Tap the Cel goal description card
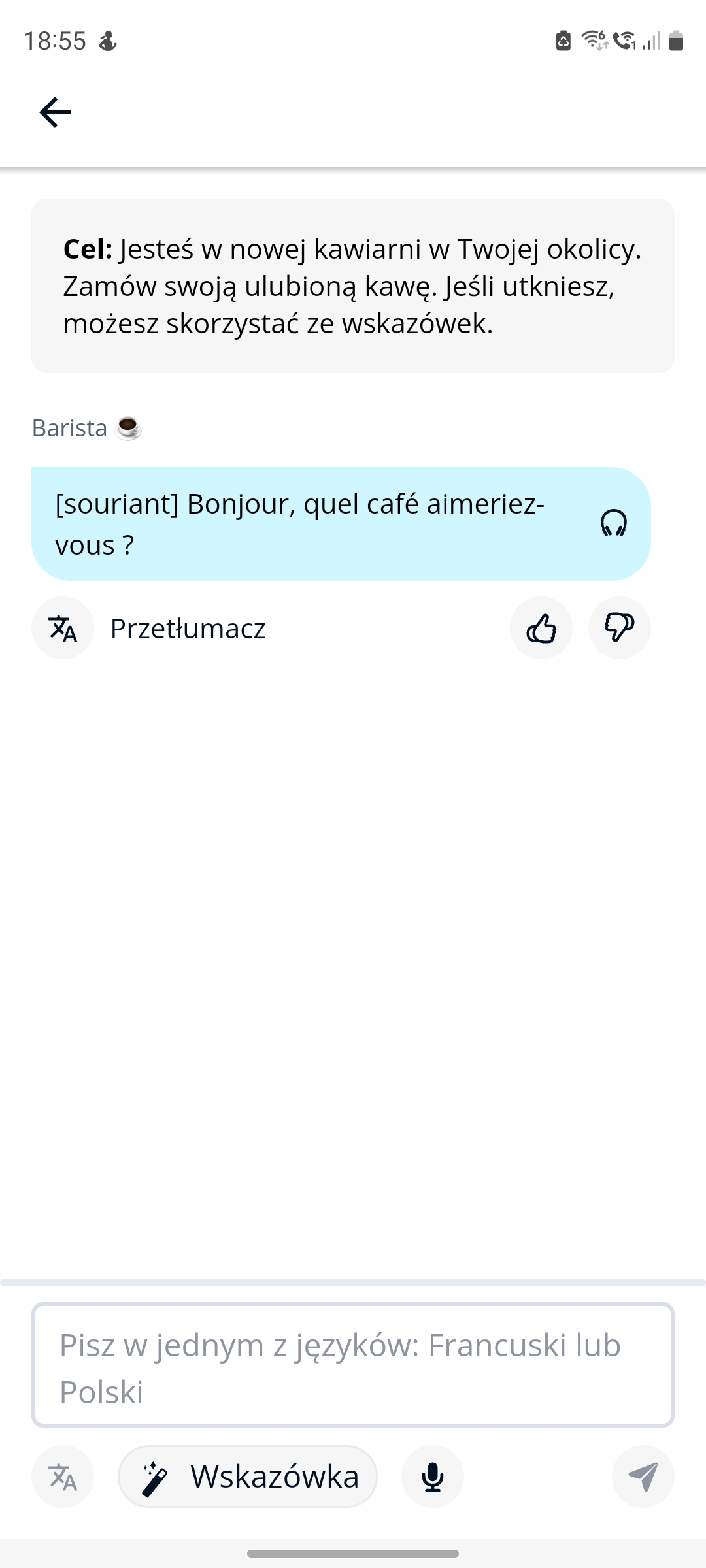The image size is (706, 1568). 353,286
